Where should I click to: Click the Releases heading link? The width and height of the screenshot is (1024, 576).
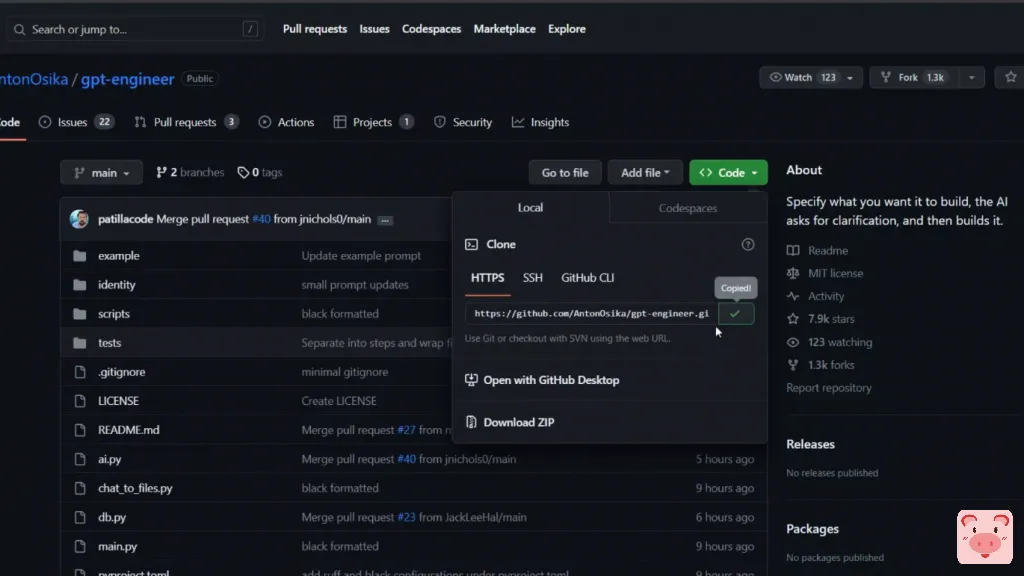point(810,444)
